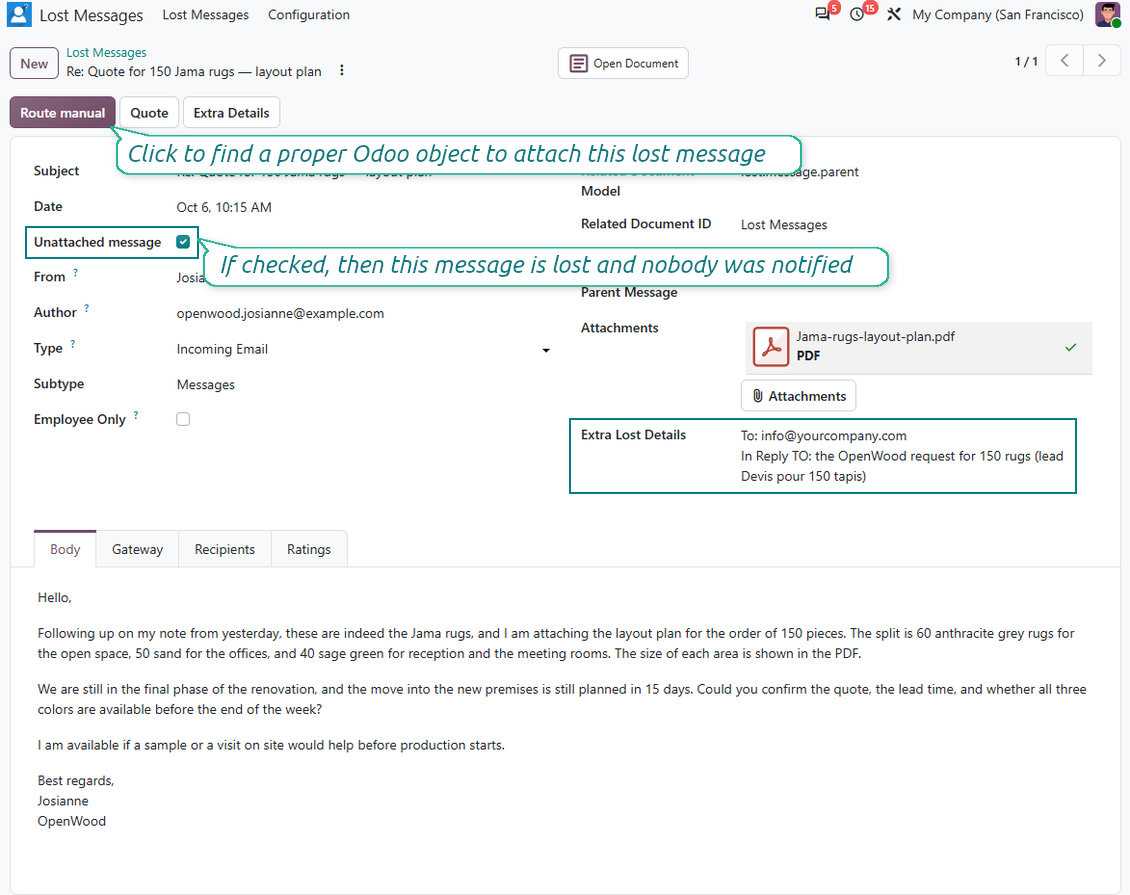Click the green checkmark on attachment
The image size is (1130, 895).
click(x=1071, y=347)
